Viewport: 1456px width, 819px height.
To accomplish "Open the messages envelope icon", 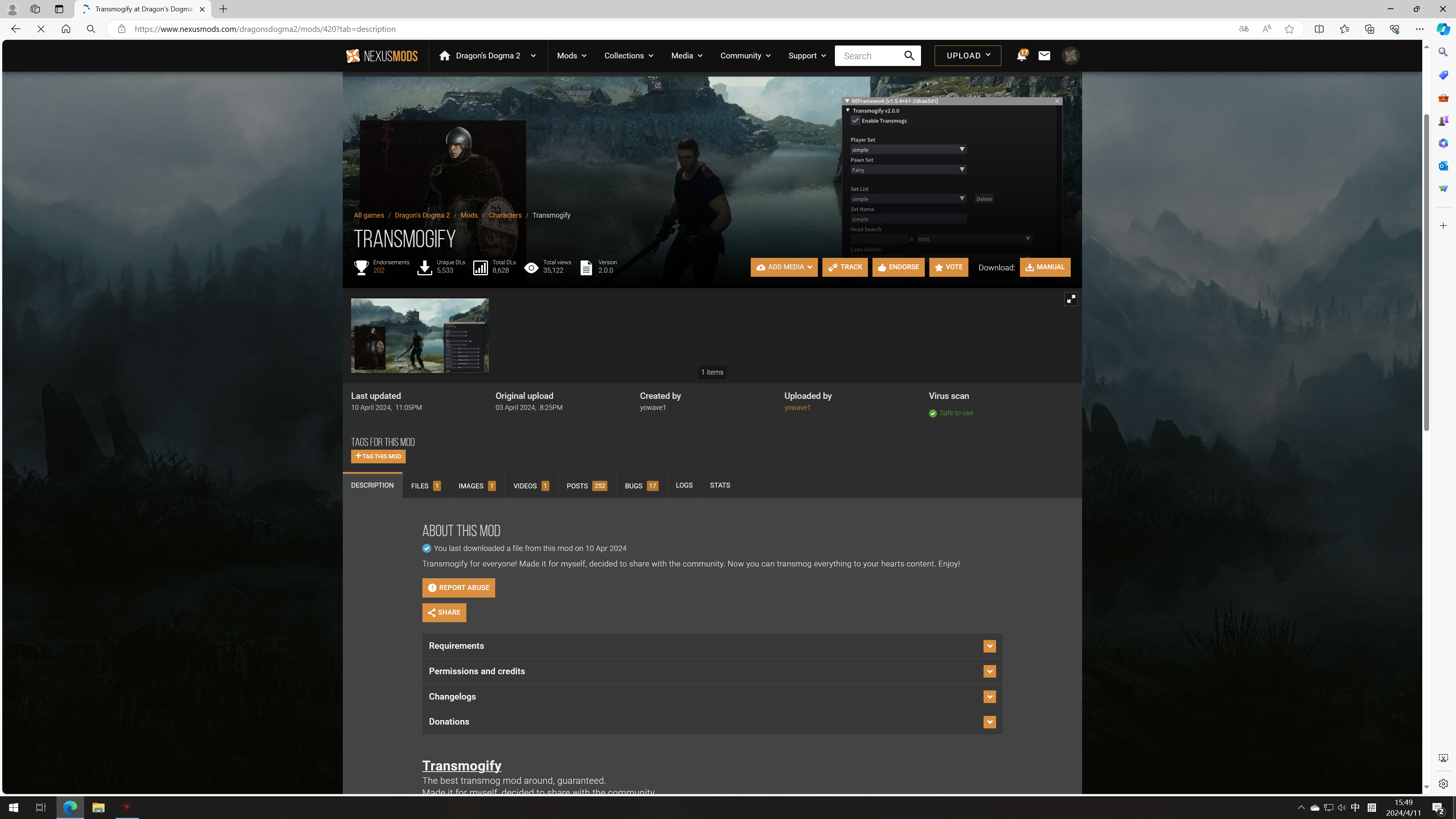I will [1044, 55].
